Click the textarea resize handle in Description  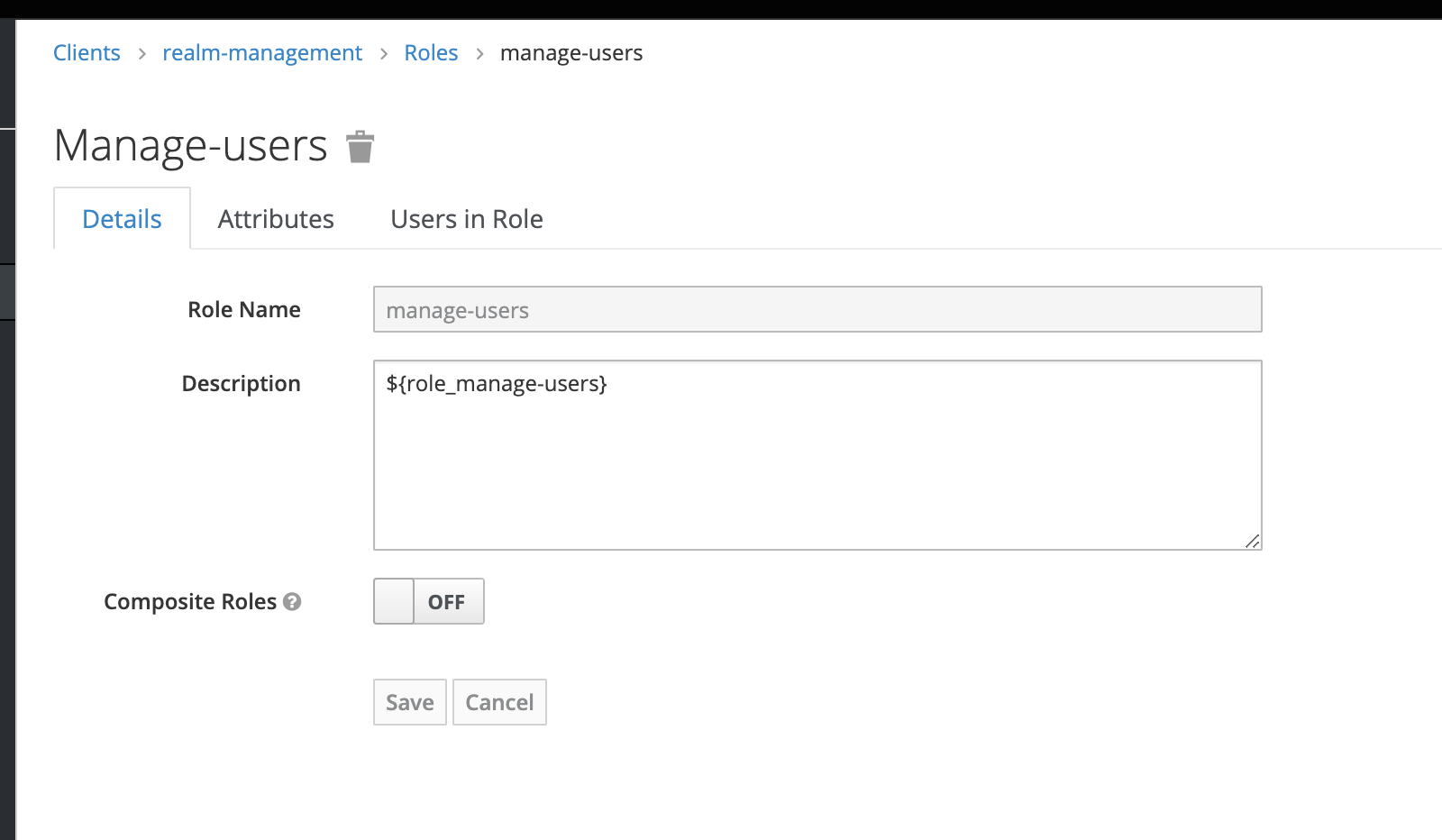1252,541
